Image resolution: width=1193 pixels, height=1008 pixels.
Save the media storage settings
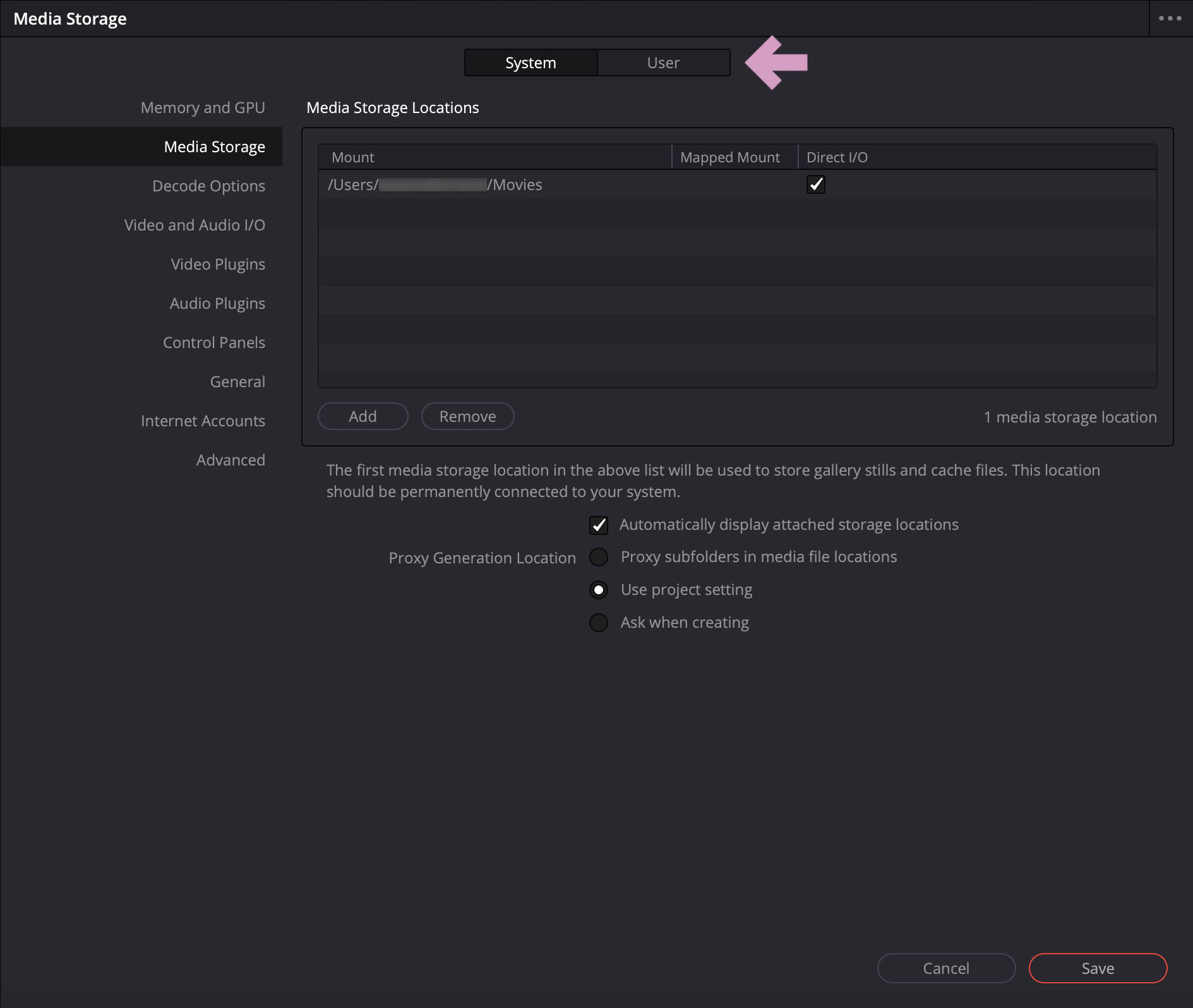(x=1098, y=968)
